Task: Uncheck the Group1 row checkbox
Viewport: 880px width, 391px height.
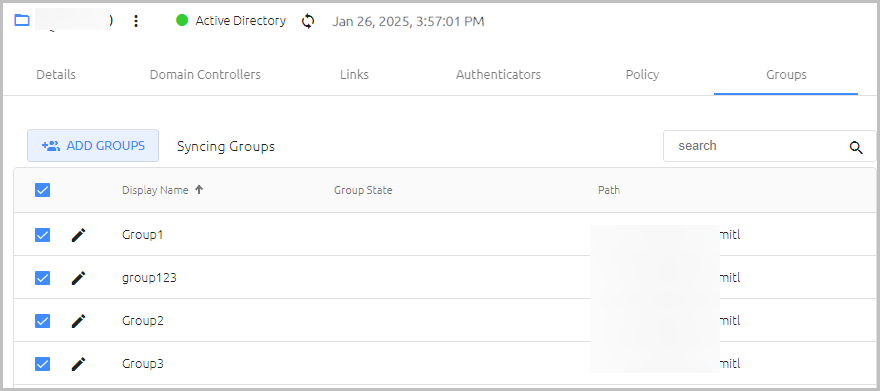Action: click(43, 235)
